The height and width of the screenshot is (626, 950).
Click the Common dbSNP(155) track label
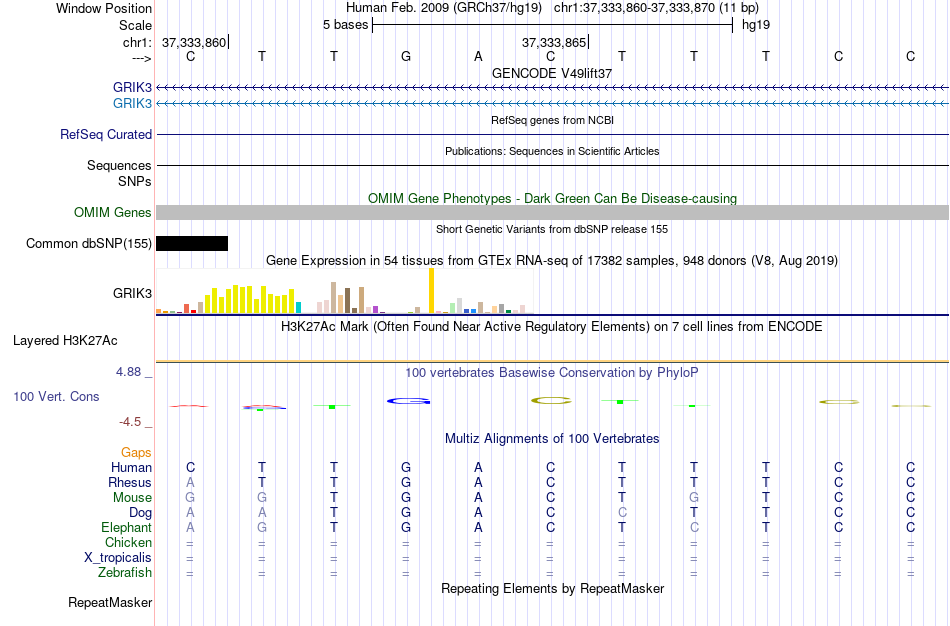tap(88, 244)
